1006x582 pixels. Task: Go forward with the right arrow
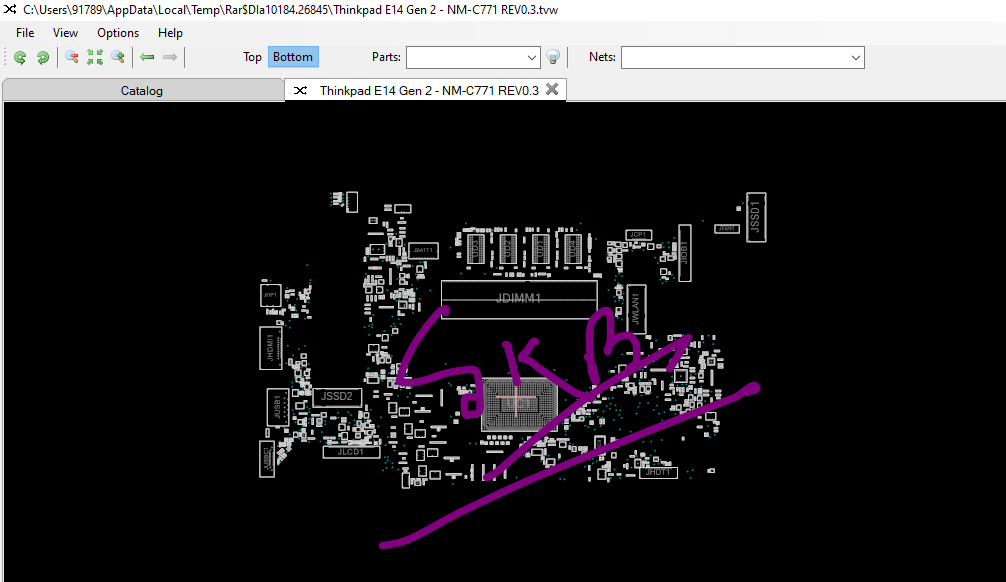tap(169, 58)
